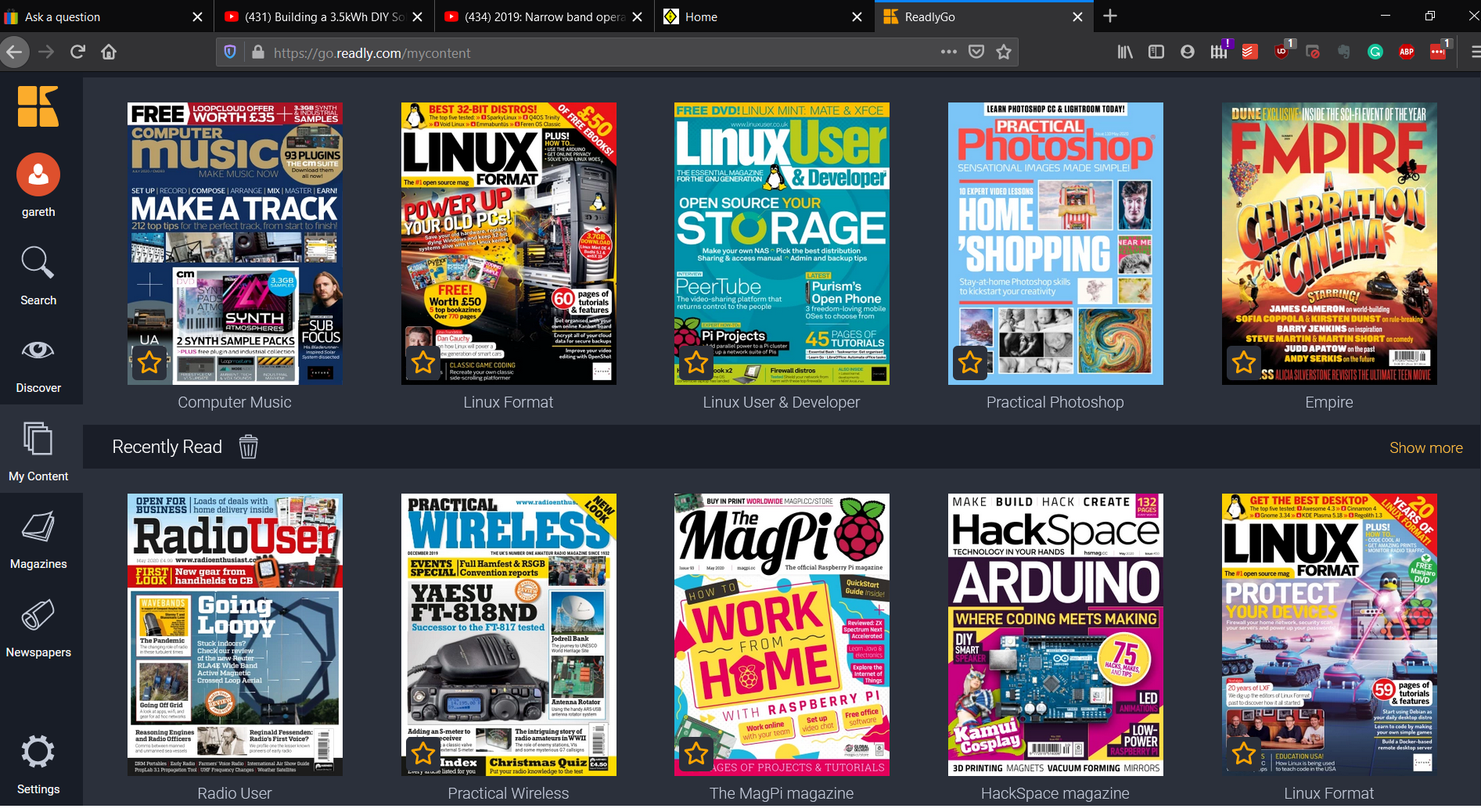Image resolution: width=1481 pixels, height=812 pixels.
Task: Open uBlock Origin extension
Action: coord(1281,52)
